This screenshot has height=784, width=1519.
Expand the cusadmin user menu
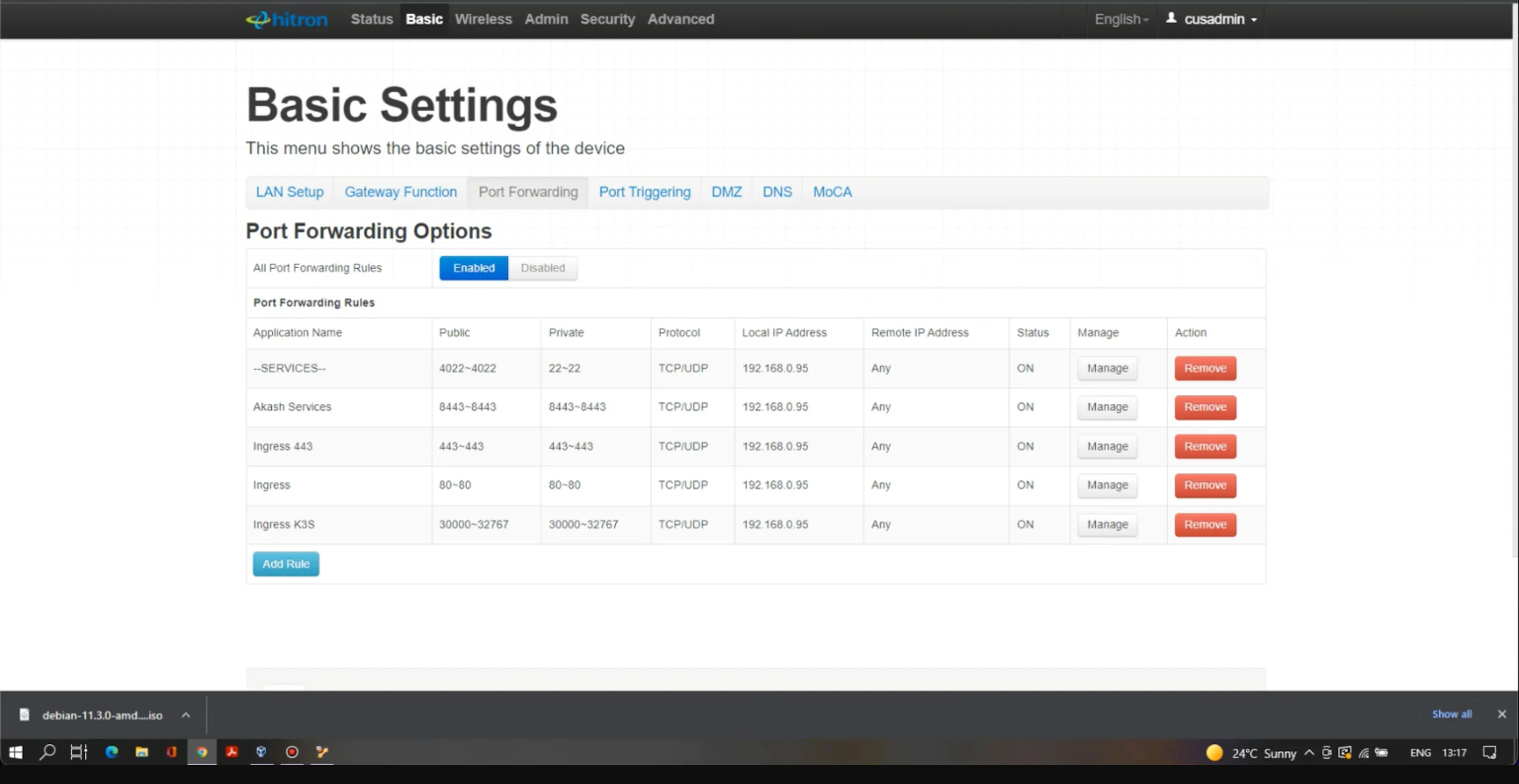pyautogui.click(x=1214, y=20)
